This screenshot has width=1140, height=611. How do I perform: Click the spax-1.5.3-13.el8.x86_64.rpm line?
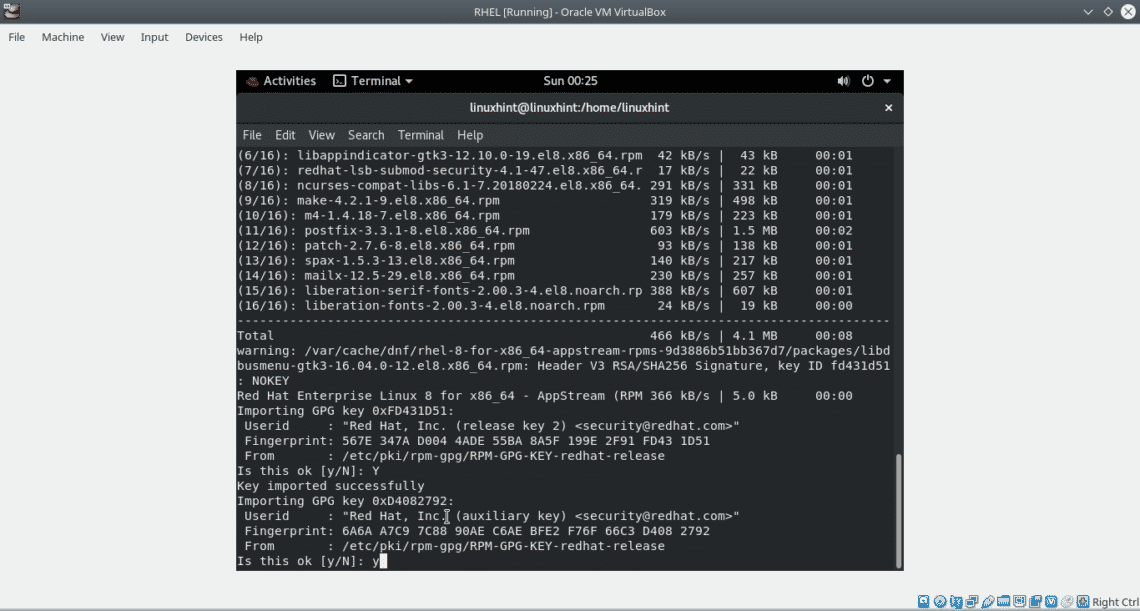coord(545,260)
